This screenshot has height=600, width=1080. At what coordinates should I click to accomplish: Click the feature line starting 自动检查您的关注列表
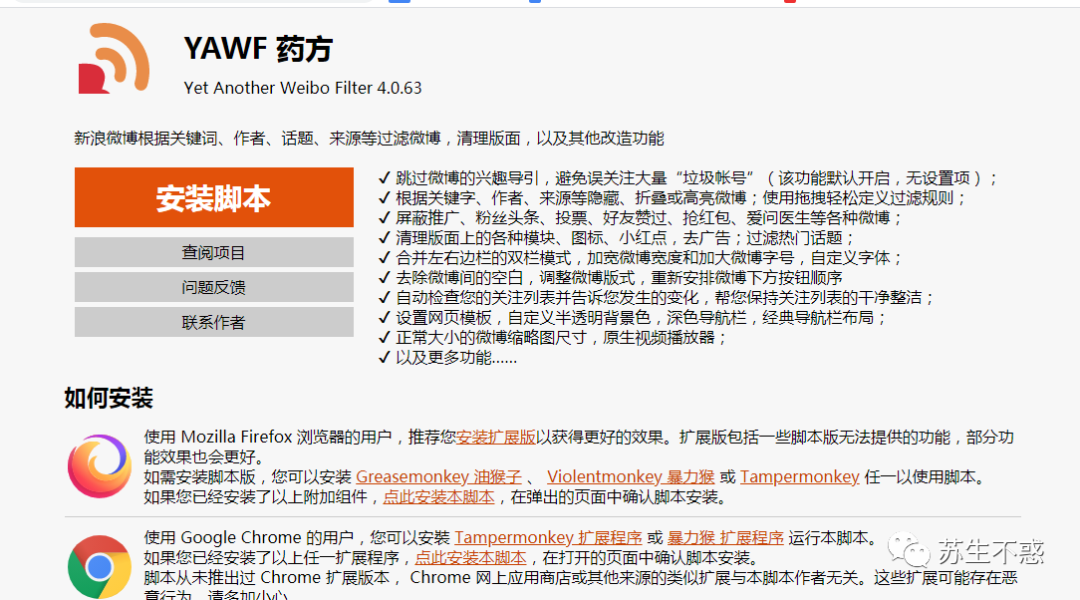click(x=656, y=298)
